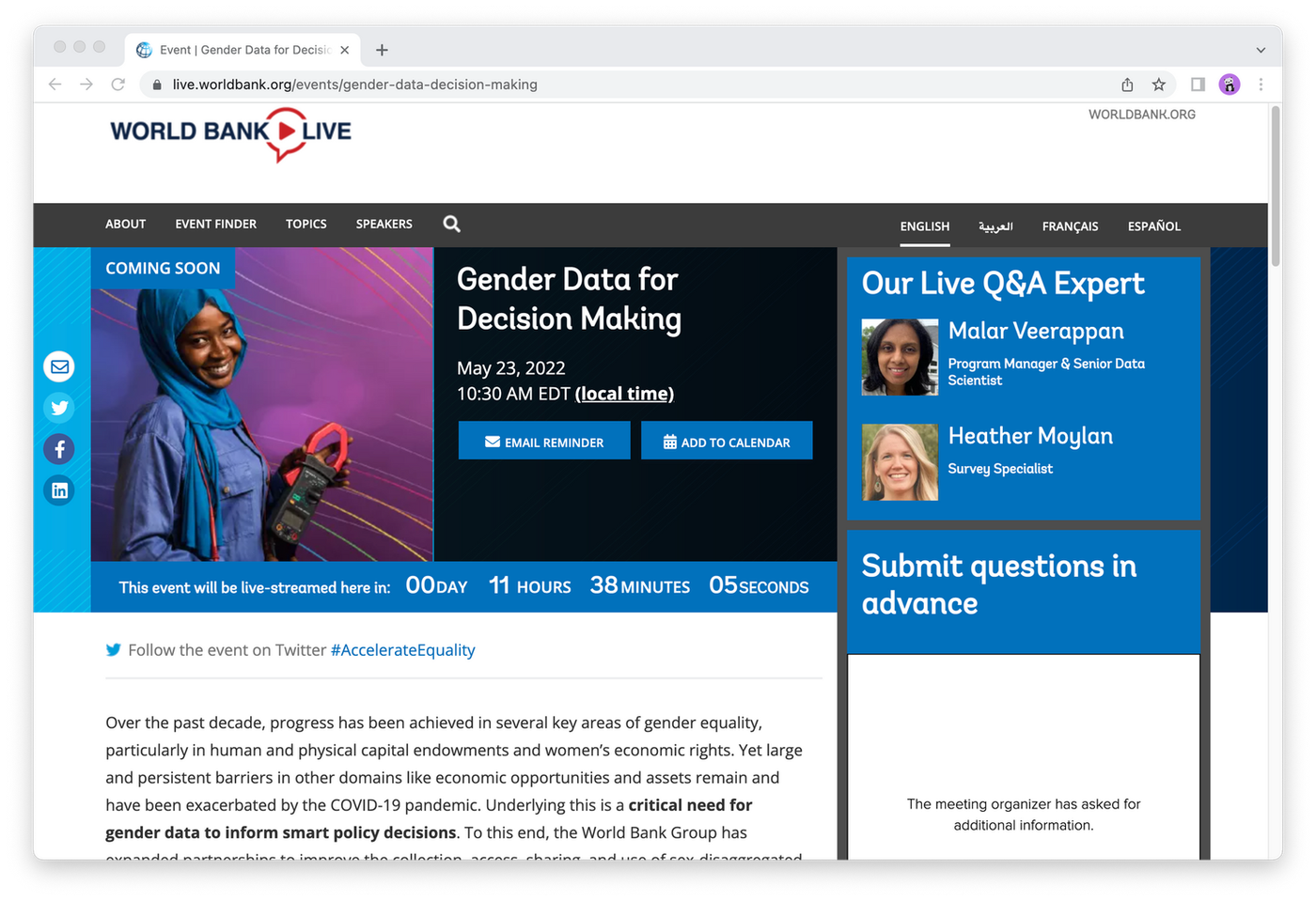Toggle the browser side panel icon

coord(1198,85)
